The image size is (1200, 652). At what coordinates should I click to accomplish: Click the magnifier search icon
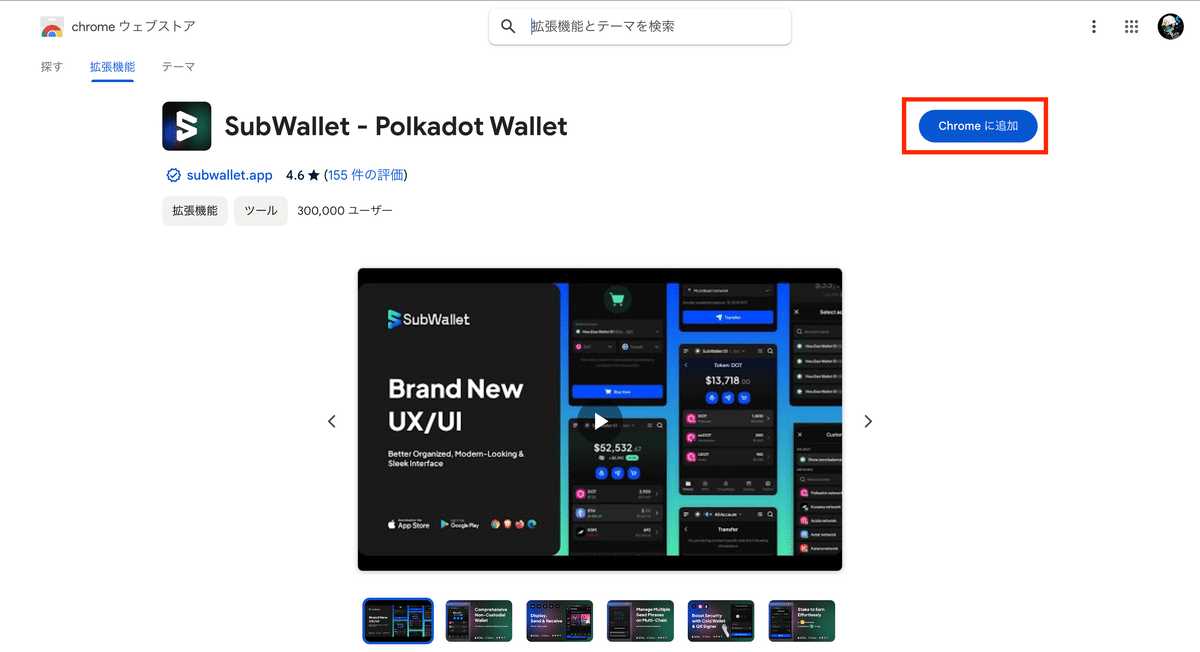[x=508, y=27]
